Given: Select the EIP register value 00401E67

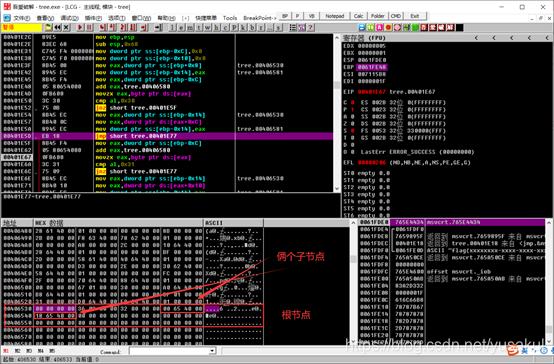Looking at the screenshot, I should click(x=371, y=92).
